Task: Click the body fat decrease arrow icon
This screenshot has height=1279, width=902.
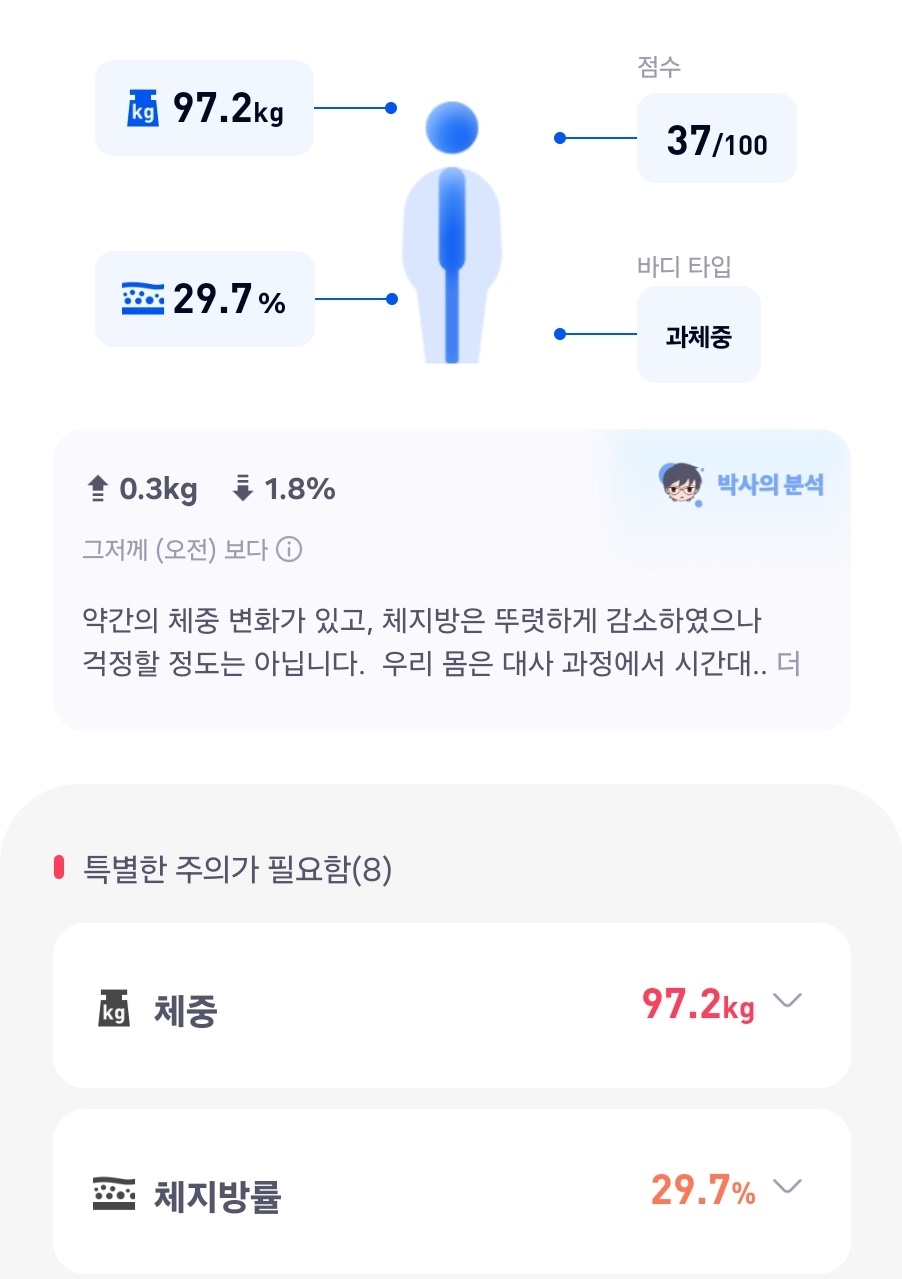Action: click(x=242, y=489)
